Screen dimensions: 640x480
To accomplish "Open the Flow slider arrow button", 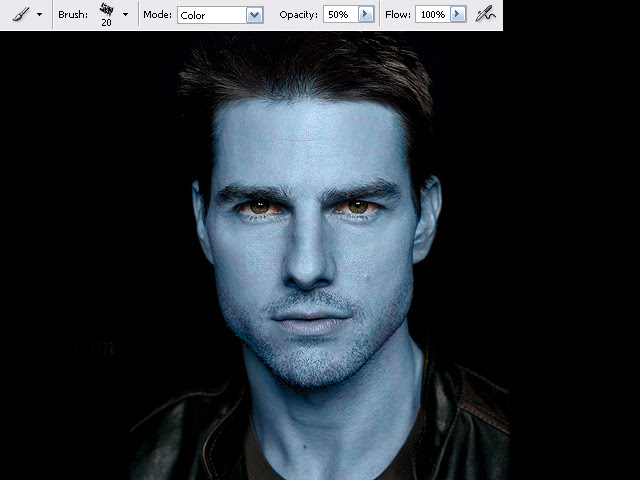I will pos(458,15).
